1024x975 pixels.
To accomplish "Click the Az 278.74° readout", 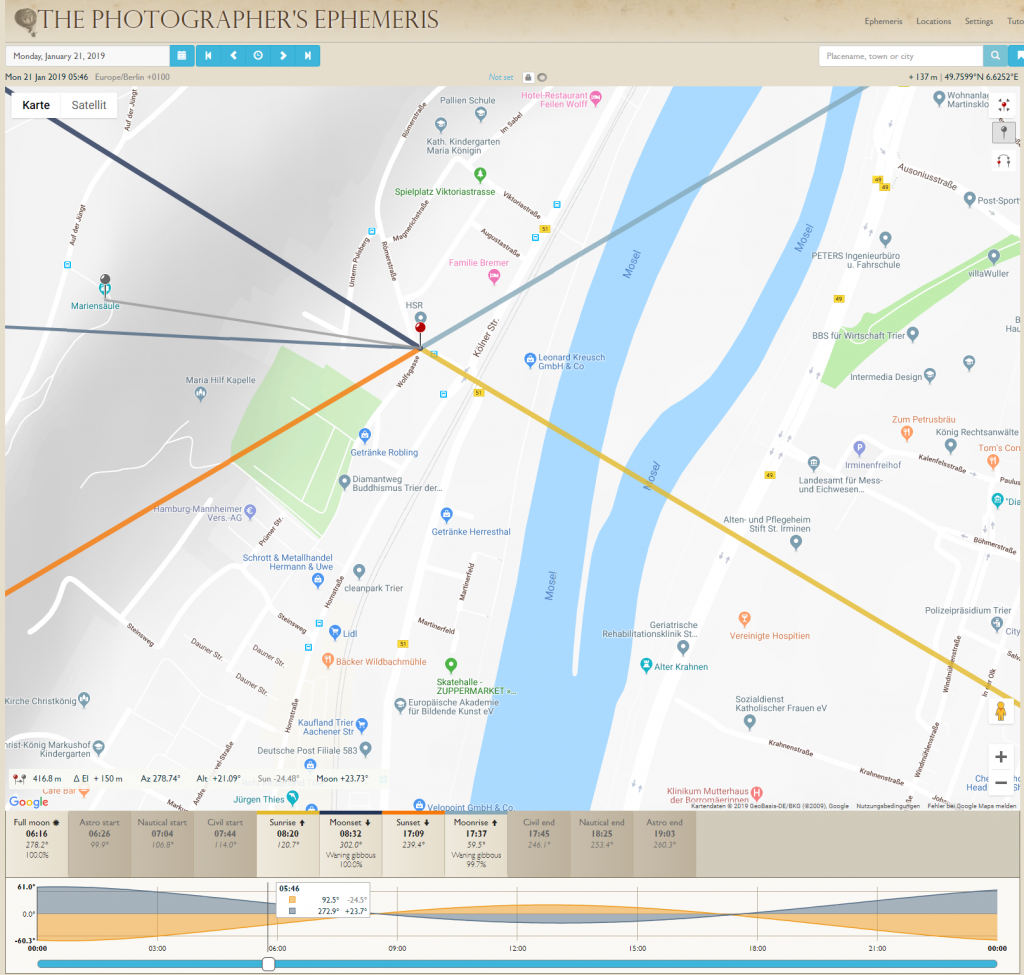I will [161, 778].
